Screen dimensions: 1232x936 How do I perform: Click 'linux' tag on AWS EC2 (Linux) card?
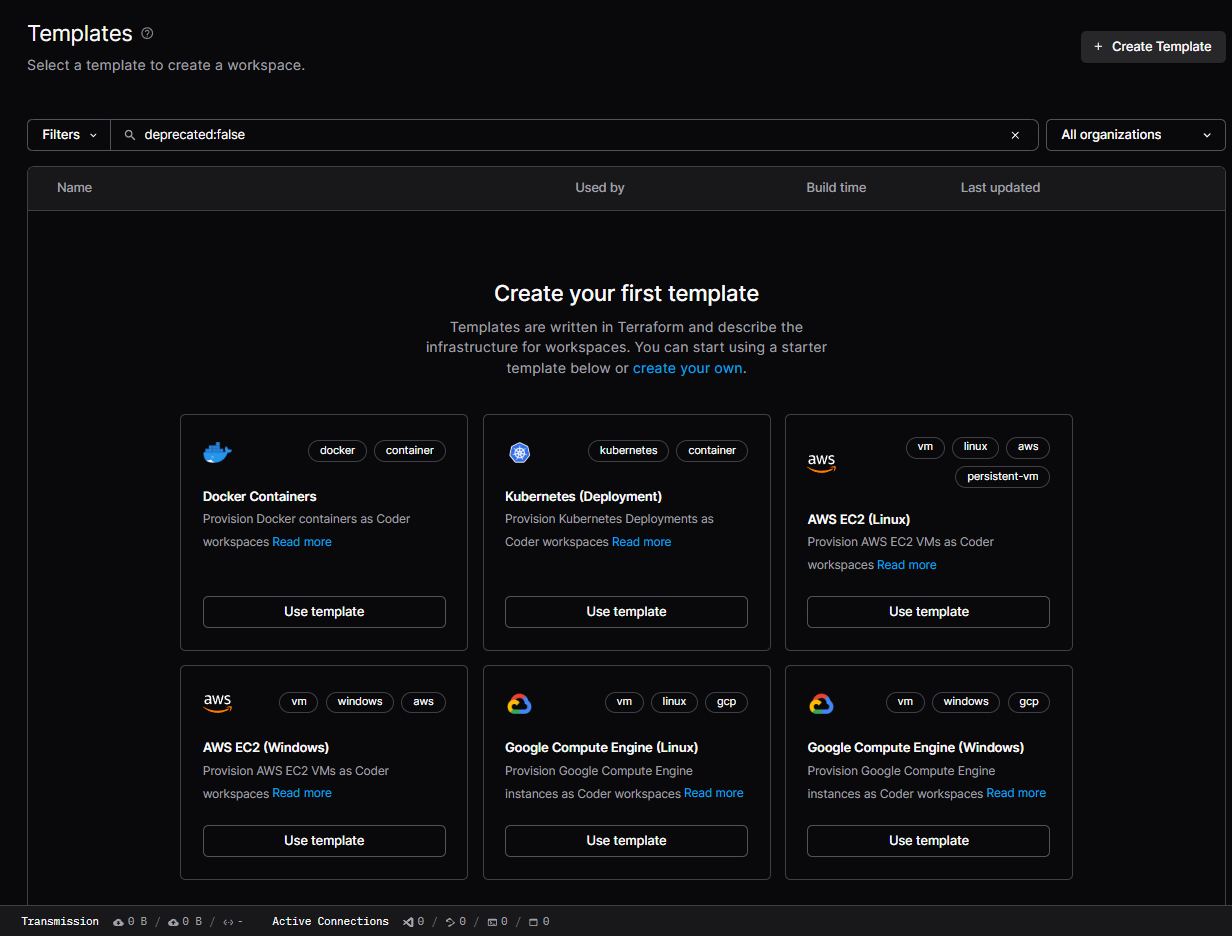[976, 447]
